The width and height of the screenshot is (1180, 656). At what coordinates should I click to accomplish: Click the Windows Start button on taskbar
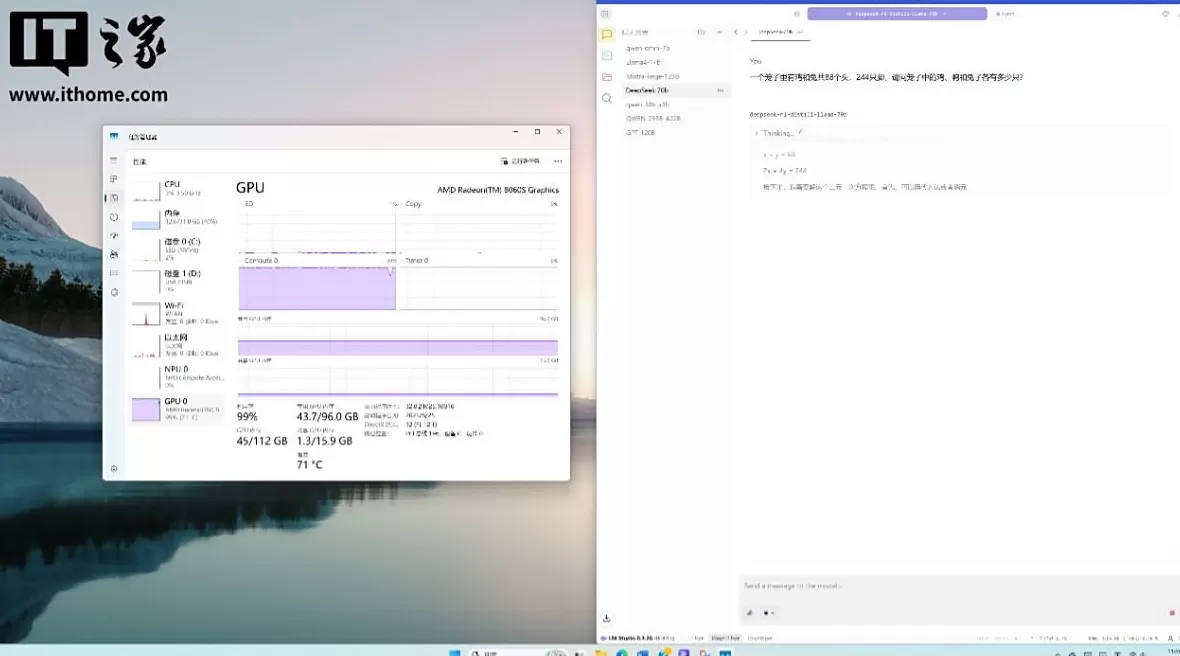[x=455, y=653]
